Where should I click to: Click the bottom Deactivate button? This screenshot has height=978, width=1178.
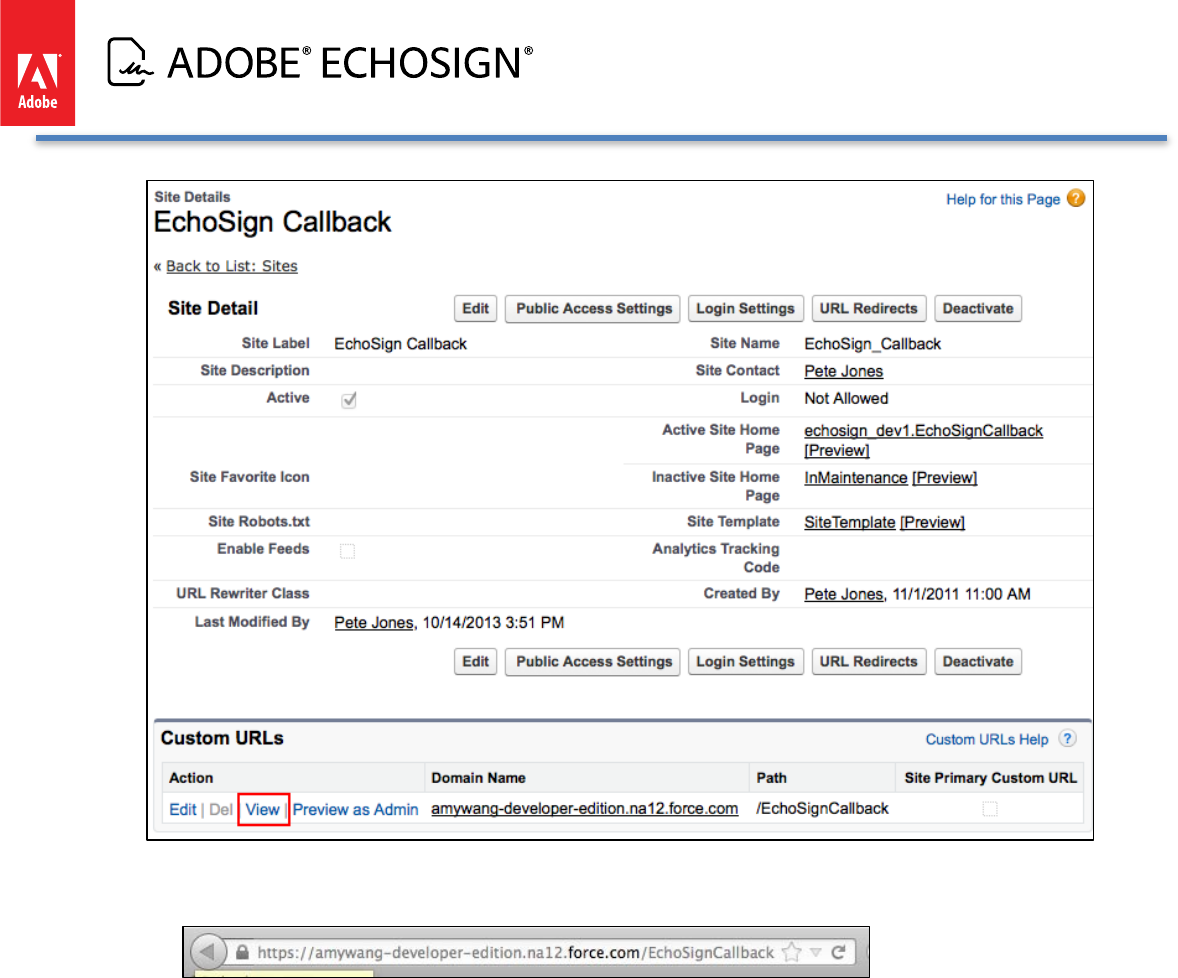click(x=978, y=662)
